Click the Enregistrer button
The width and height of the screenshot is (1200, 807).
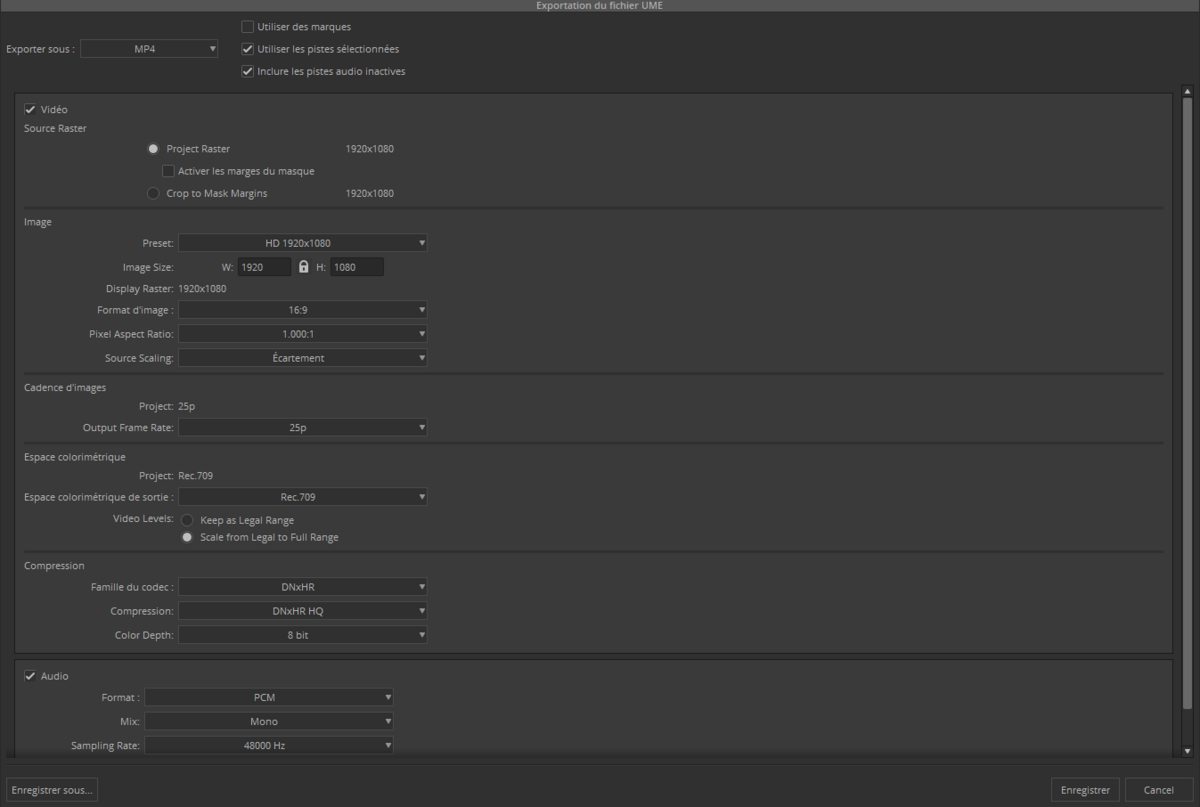point(1086,790)
